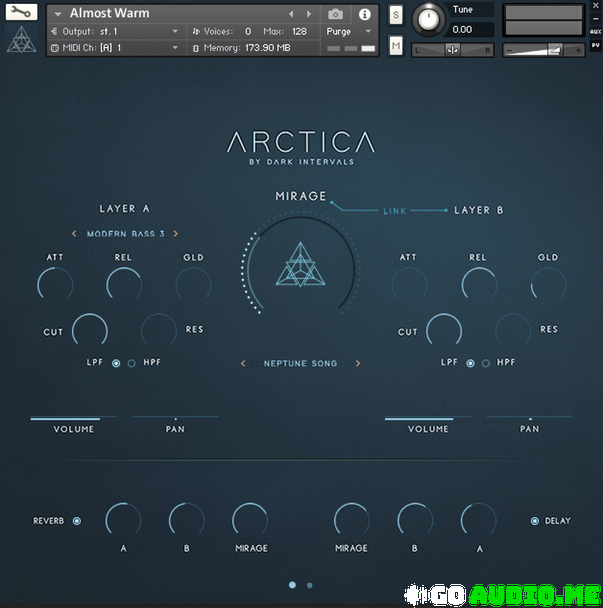Adjust Layer A Pan slider

click(x=175, y=418)
